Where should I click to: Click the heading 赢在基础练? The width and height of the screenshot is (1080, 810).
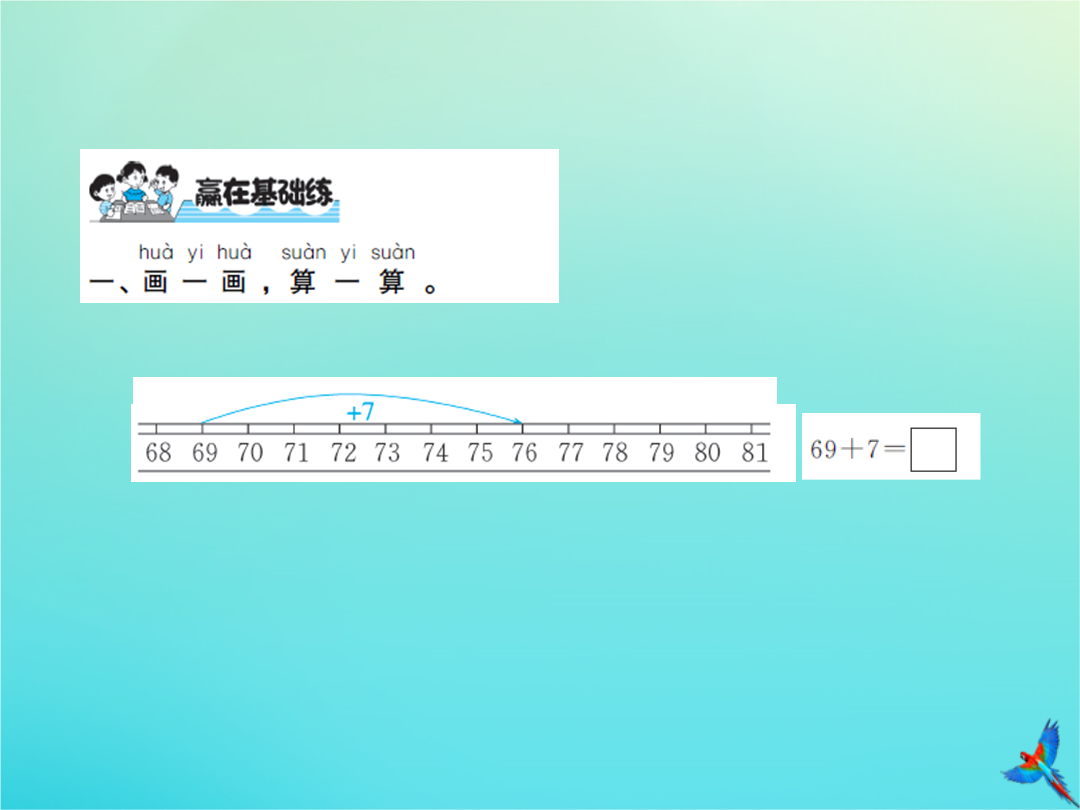coord(264,192)
